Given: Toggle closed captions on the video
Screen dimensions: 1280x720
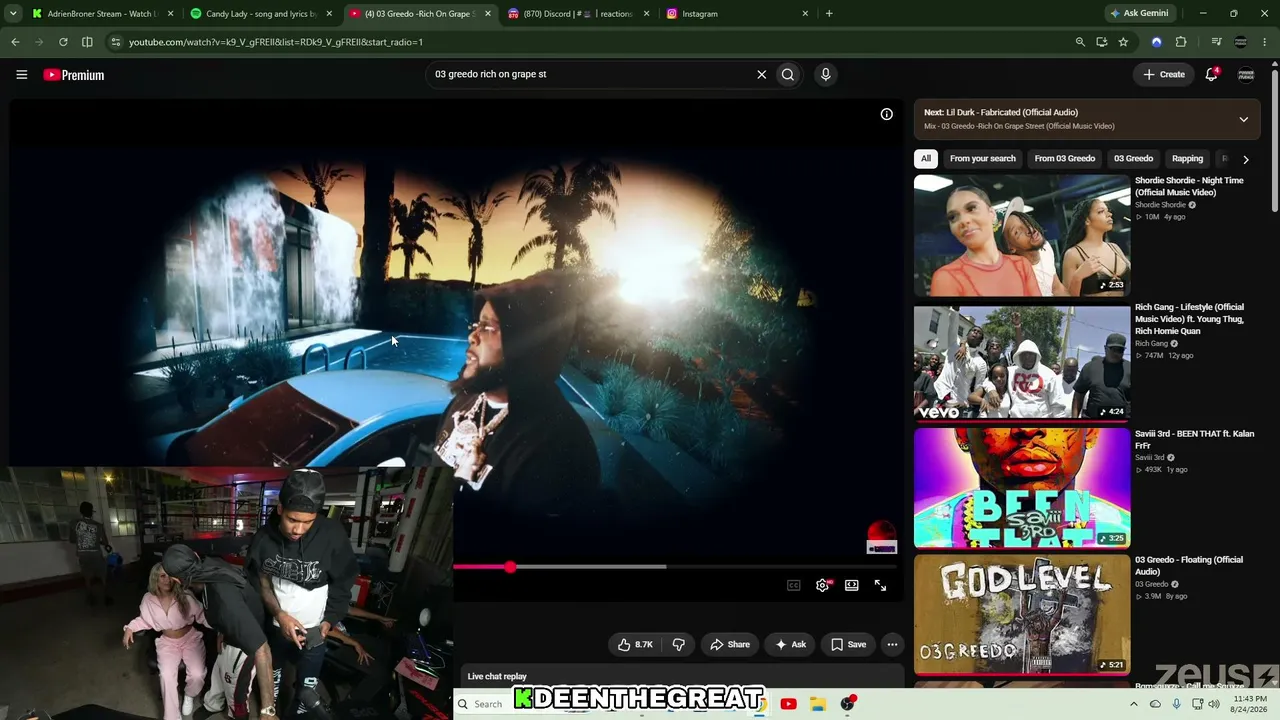Looking at the screenshot, I should pos(794,585).
